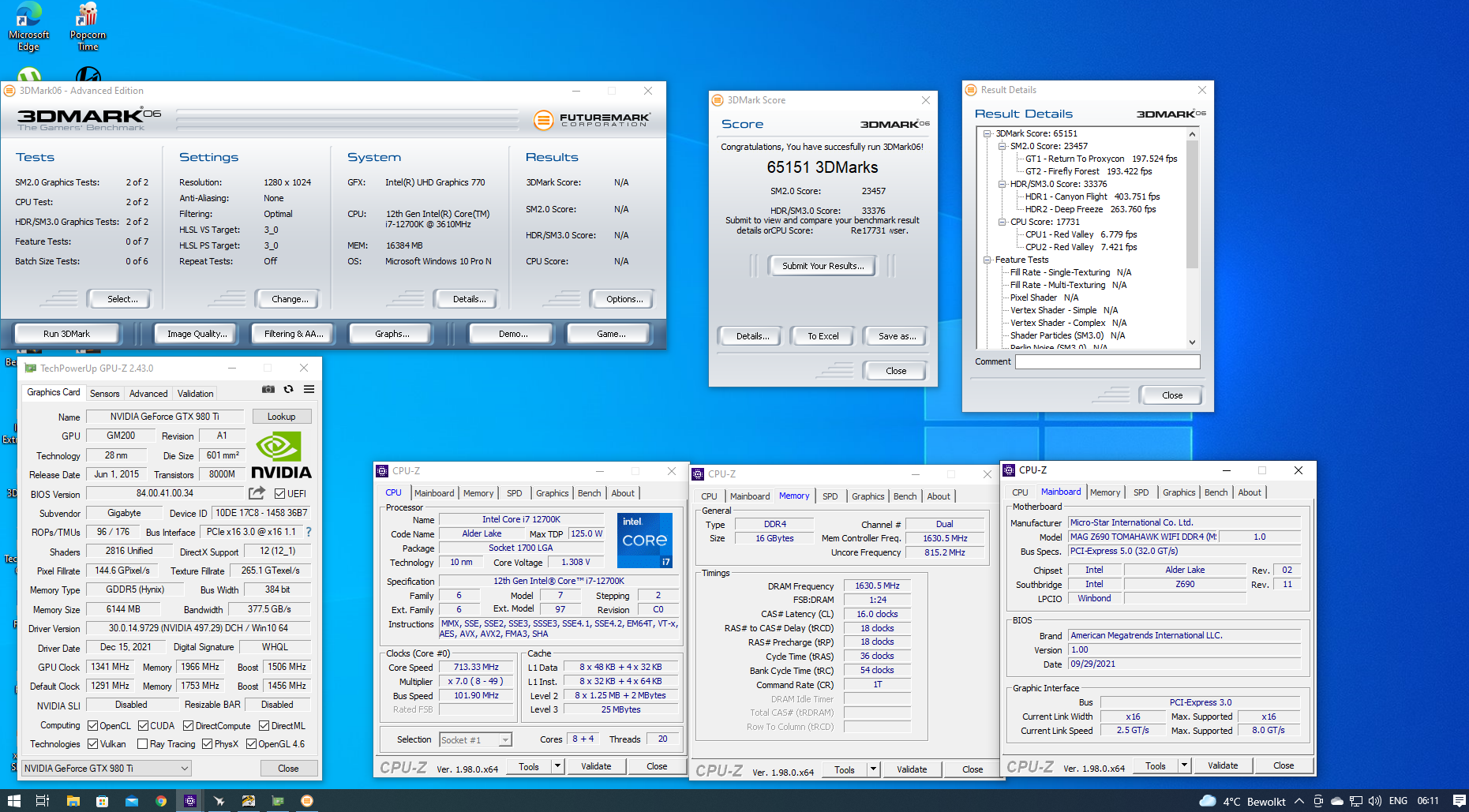Click the Meet Now tray icon
Image resolution: width=1469 pixels, height=812 pixels.
tap(1318, 801)
